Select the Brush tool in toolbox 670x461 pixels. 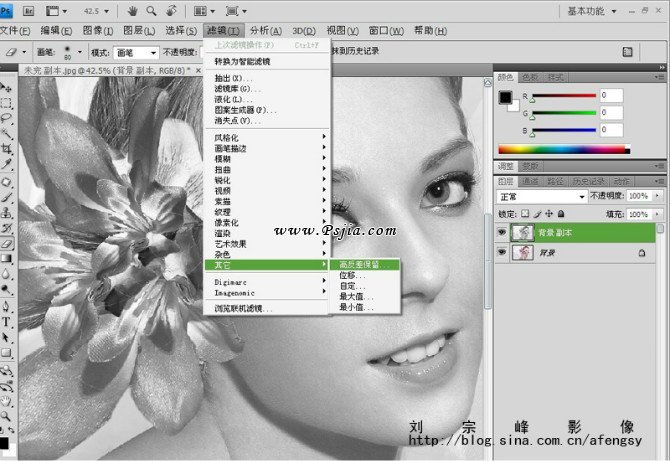tap(6, 197)
